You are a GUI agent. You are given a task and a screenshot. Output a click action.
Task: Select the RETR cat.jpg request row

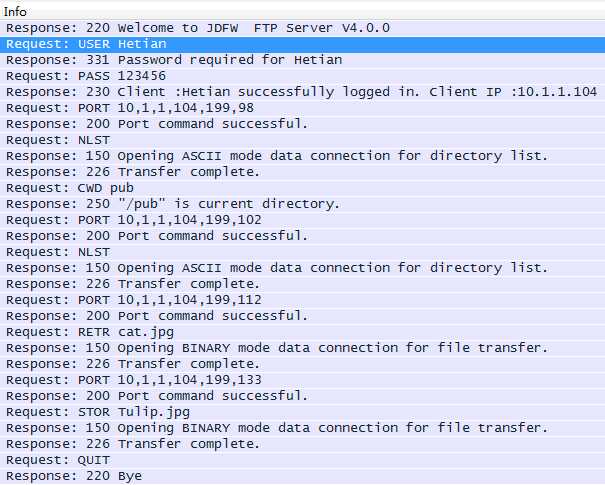tap(302, 332)
